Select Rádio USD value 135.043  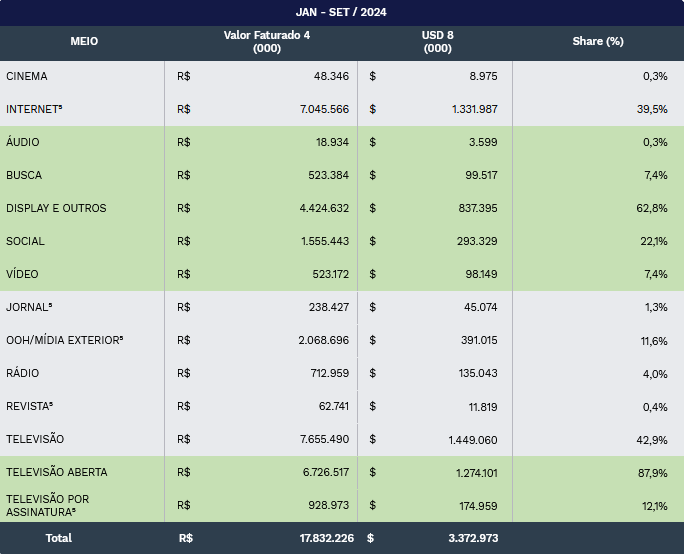pyautogui.click(x=478, y=373)
